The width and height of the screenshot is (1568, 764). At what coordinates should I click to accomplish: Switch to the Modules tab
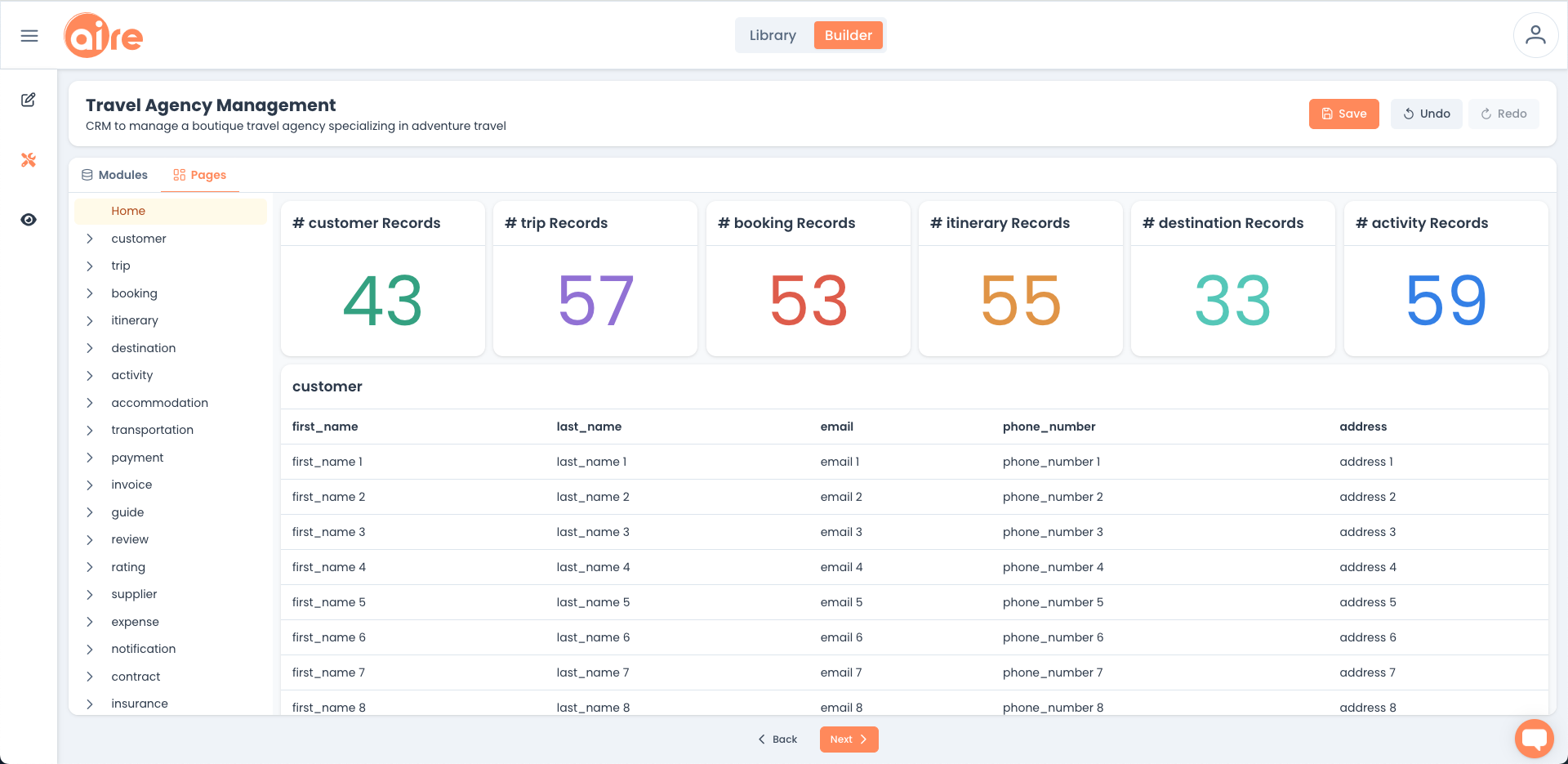[114, 175]
